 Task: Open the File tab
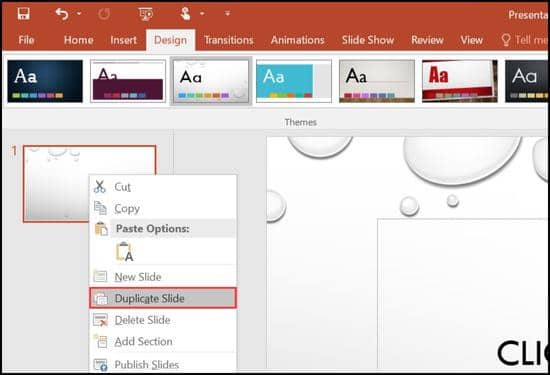pyautogui.click(x=26, y=40)
